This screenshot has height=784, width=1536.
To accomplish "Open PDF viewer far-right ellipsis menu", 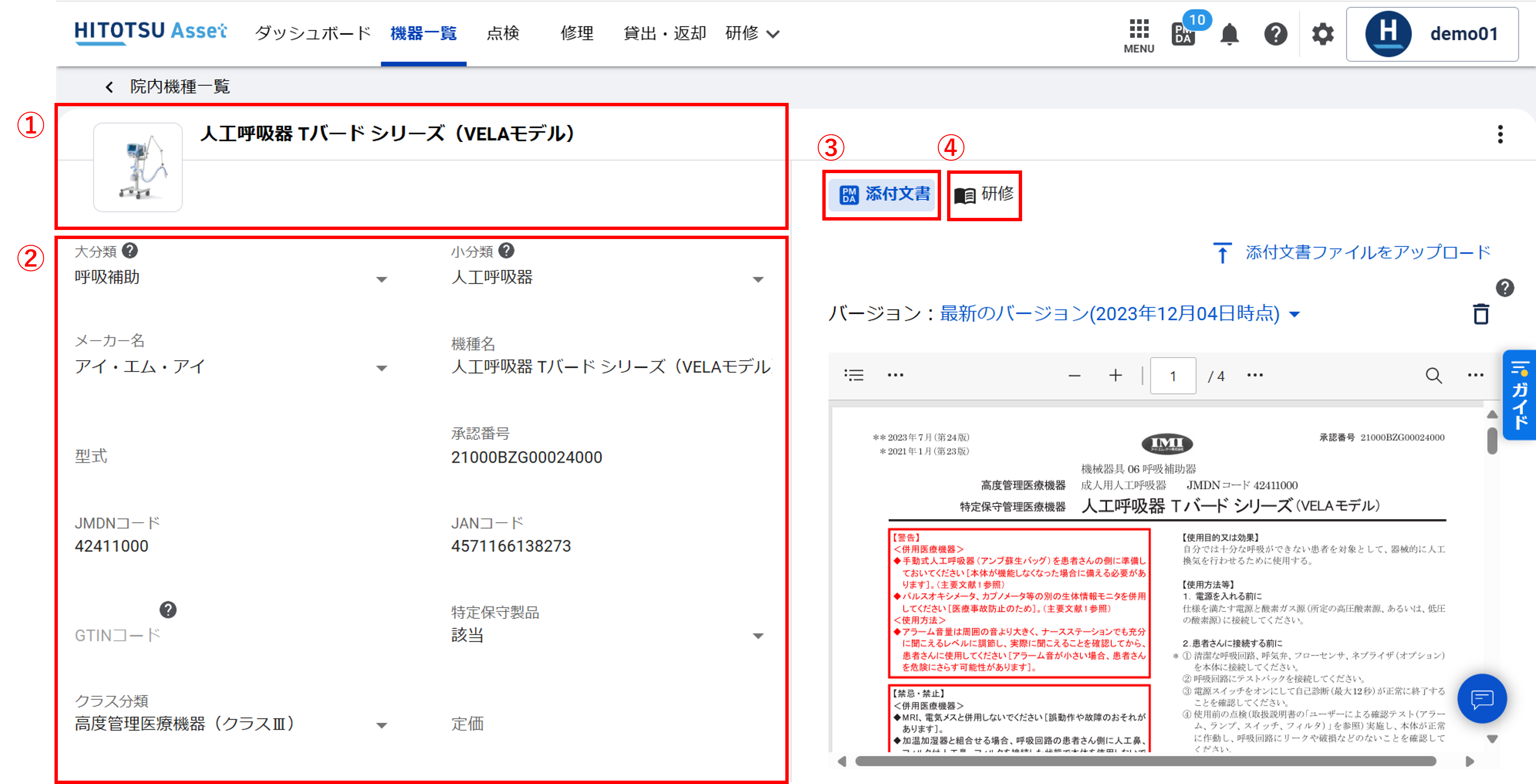I will (x=1476, y=375).
